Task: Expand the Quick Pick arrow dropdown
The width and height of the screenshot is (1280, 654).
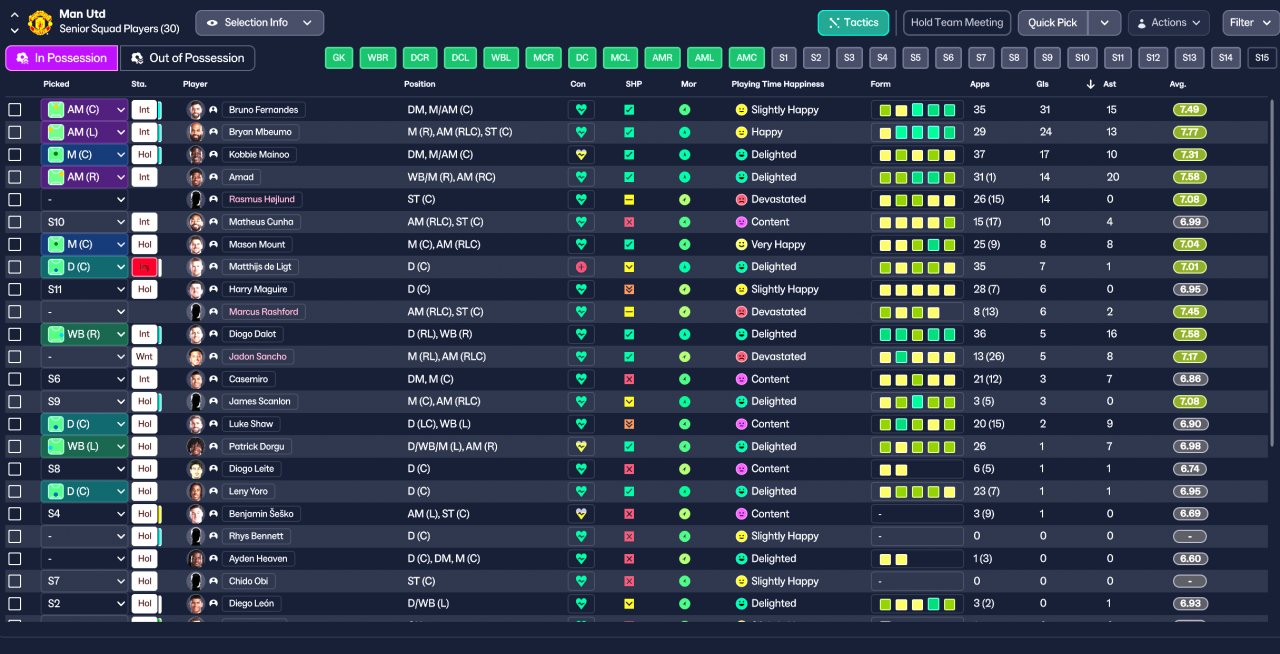Action: pyautogui.click(x=1104, y=23)
